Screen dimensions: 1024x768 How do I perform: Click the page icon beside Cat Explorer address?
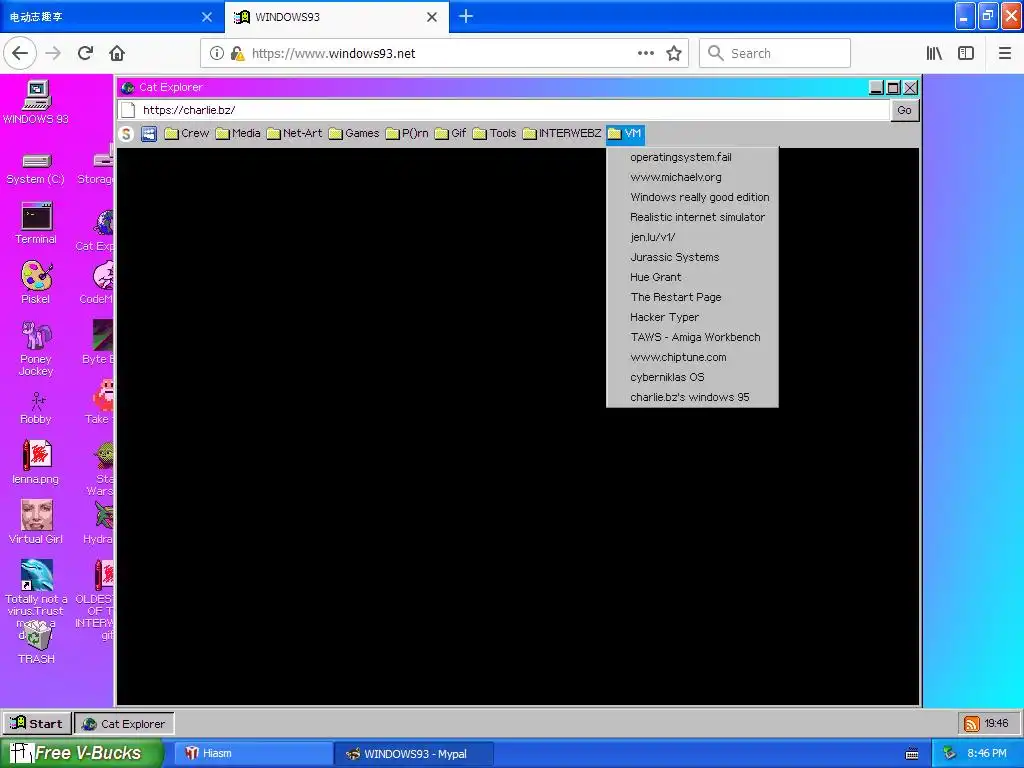pyautogui.click(x=129, y=110)
